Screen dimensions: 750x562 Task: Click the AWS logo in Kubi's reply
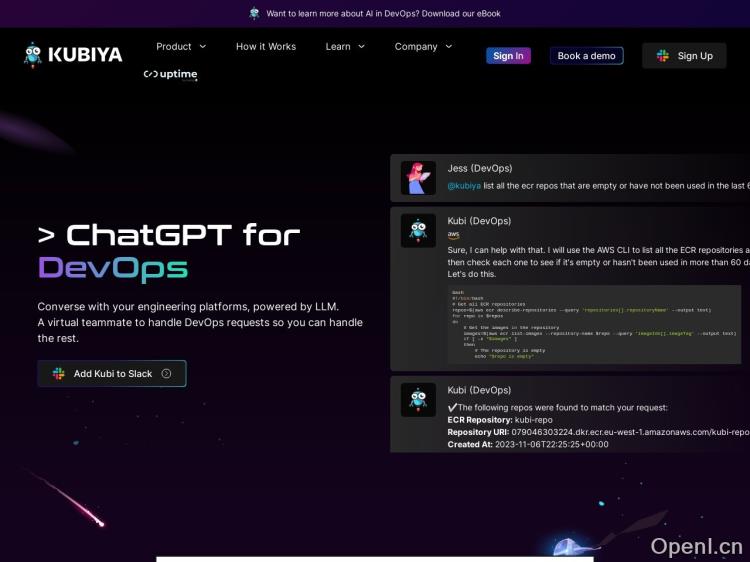[x=453, y=235]
